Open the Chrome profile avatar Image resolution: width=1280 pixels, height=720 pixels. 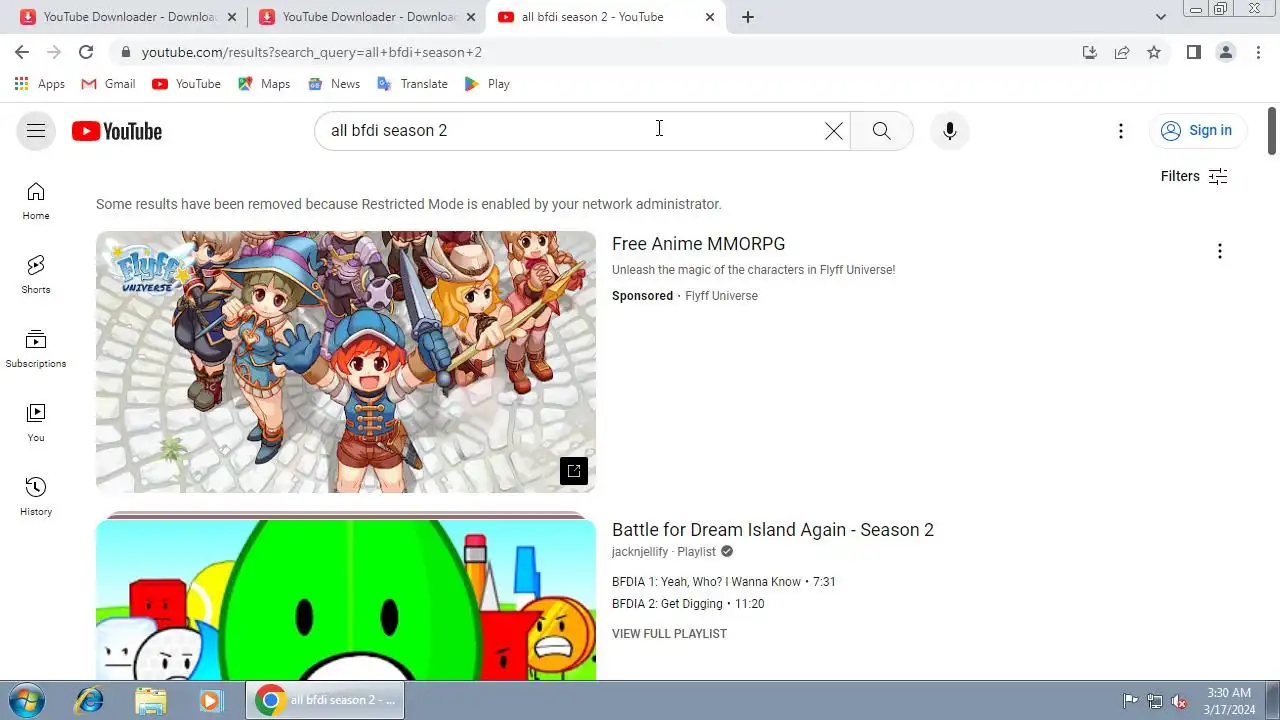click(x=1226, y=52)
